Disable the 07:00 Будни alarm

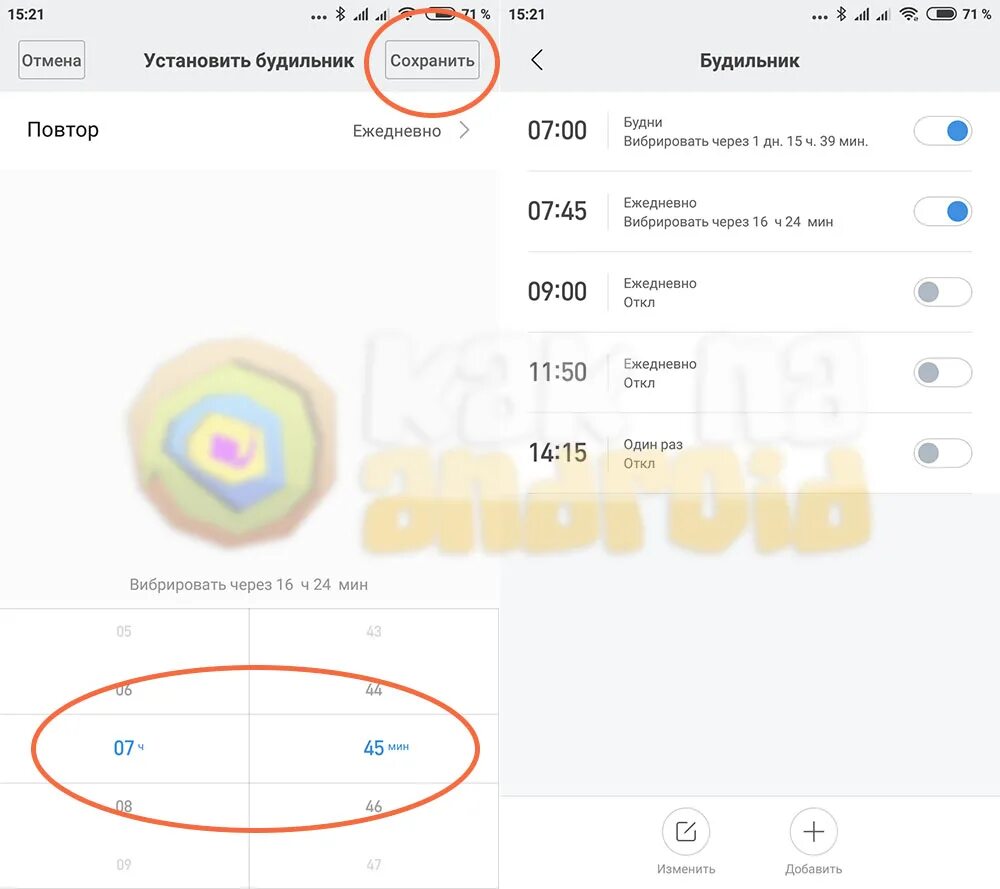coord(943,131)
